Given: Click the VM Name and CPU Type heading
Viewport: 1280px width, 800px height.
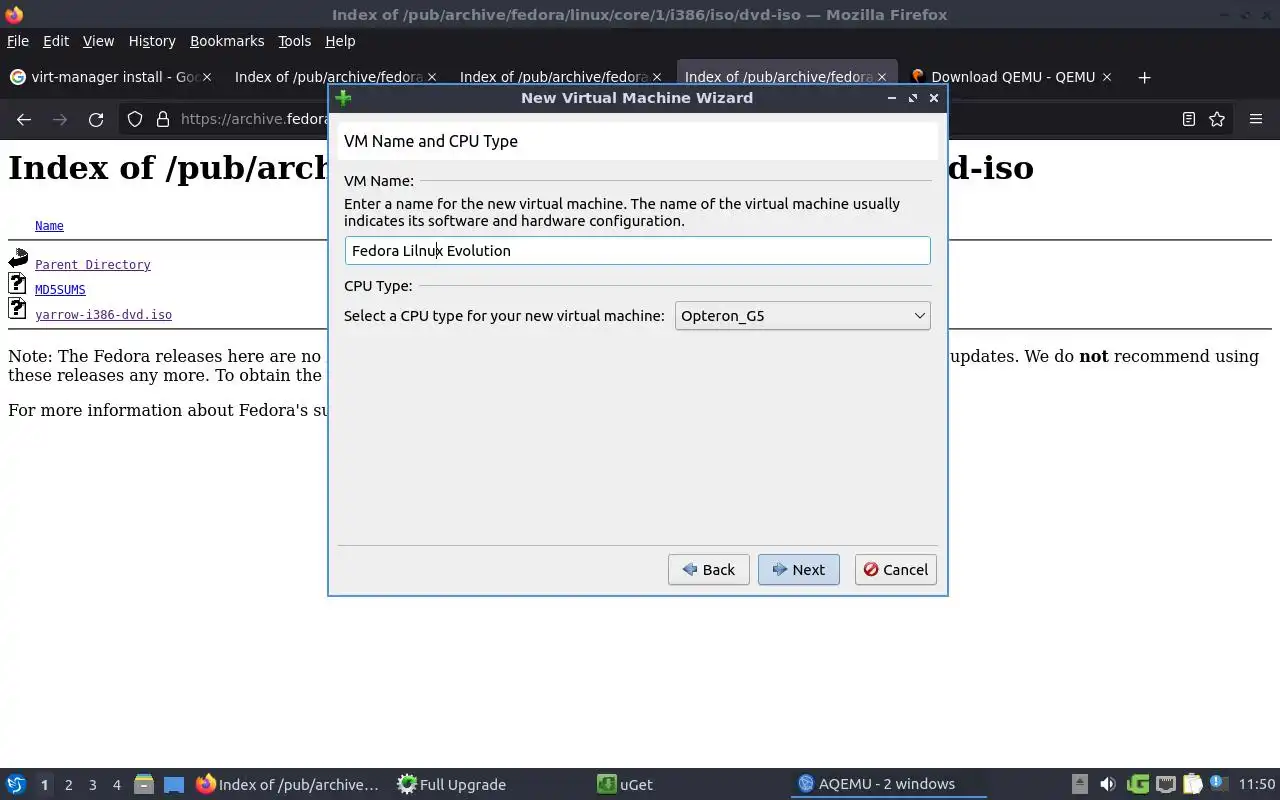Looking at the screenshot, I should click(431, 141).
